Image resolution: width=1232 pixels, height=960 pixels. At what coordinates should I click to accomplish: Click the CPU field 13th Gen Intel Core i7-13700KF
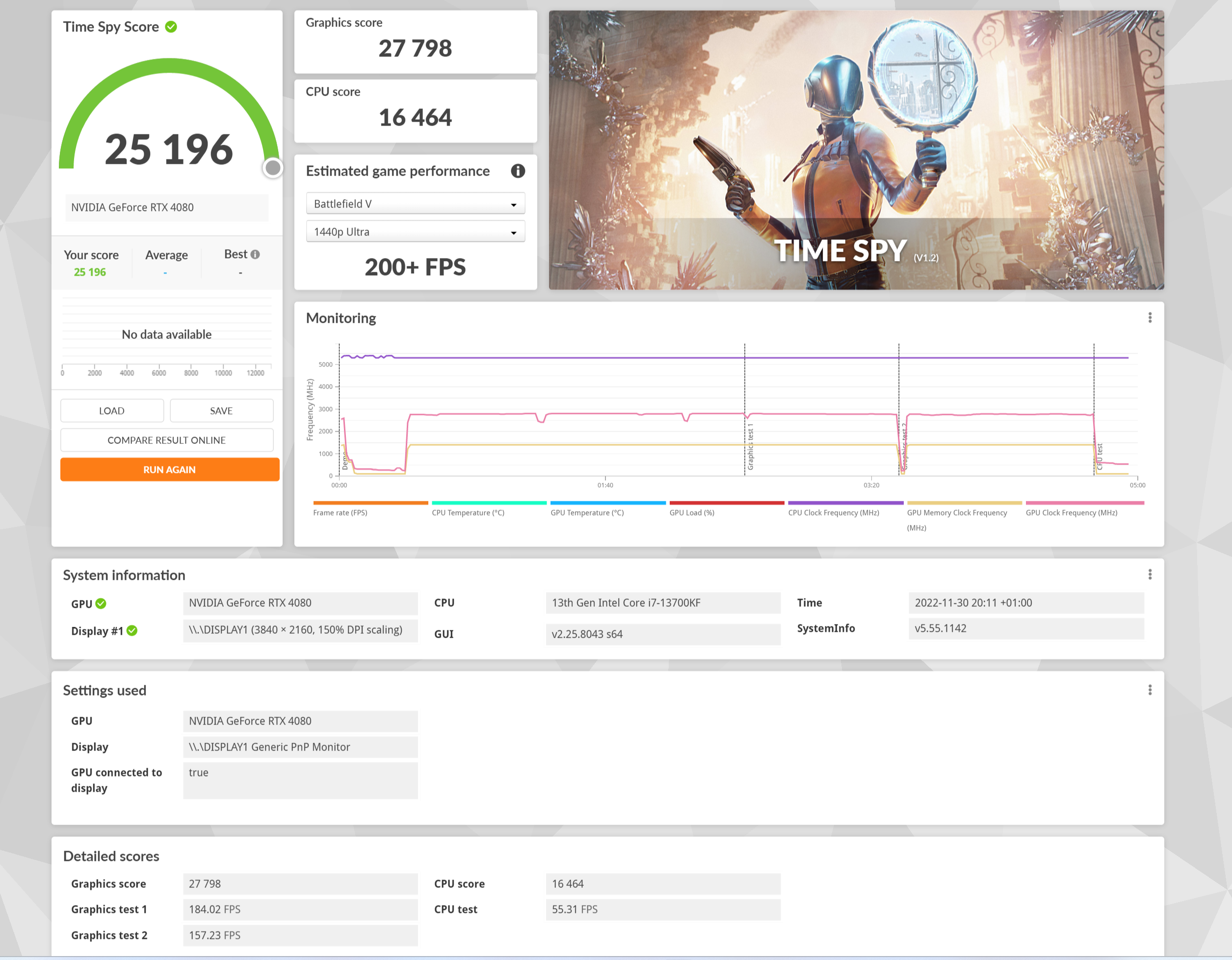click(663, 603)
